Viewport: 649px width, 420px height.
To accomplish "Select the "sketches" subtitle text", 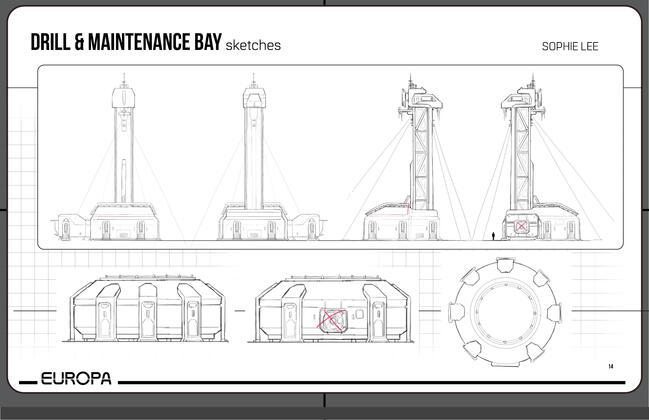I will click(253, 46).
